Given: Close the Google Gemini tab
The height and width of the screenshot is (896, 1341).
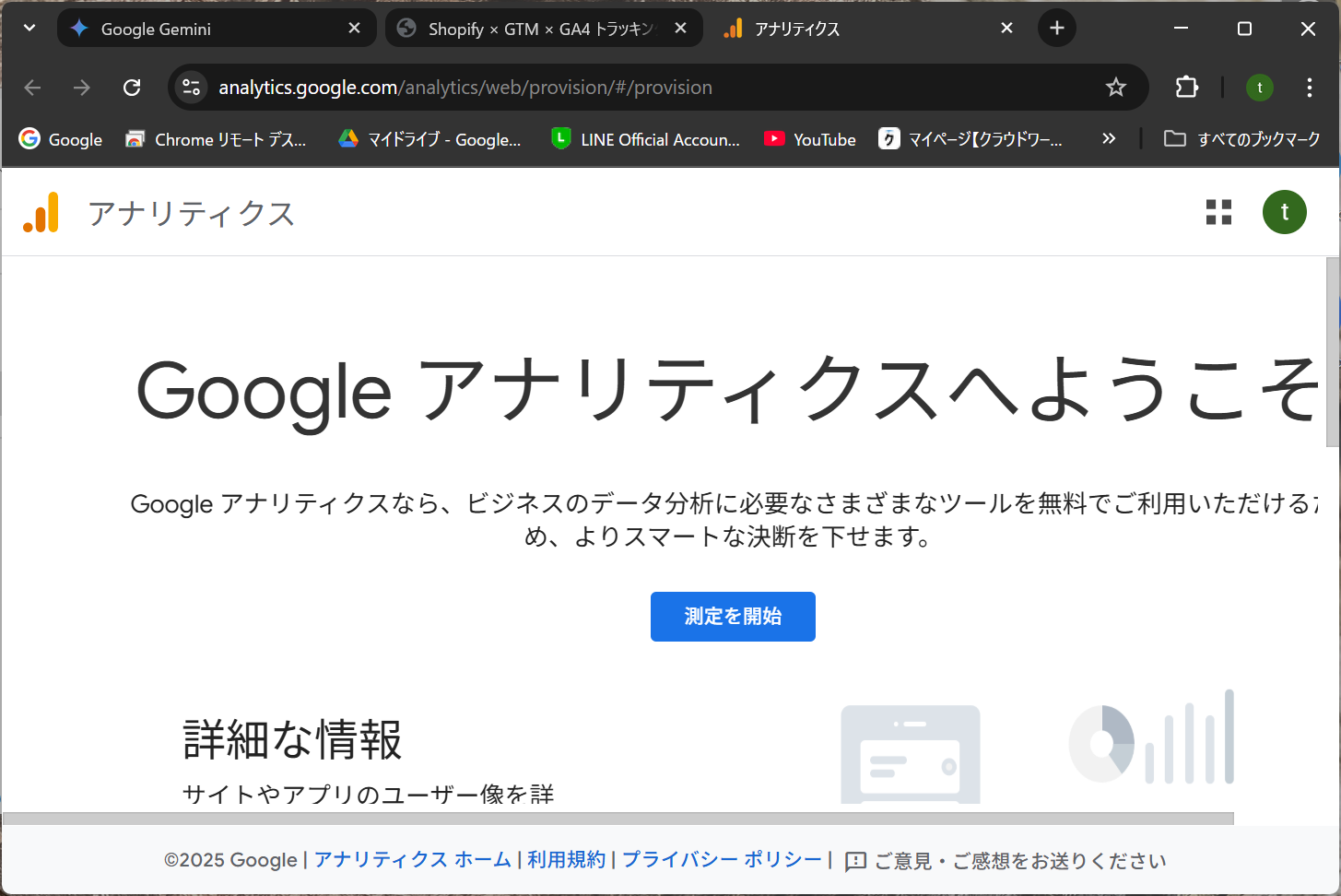Looking at the screenshot, I should pos(354,29).
